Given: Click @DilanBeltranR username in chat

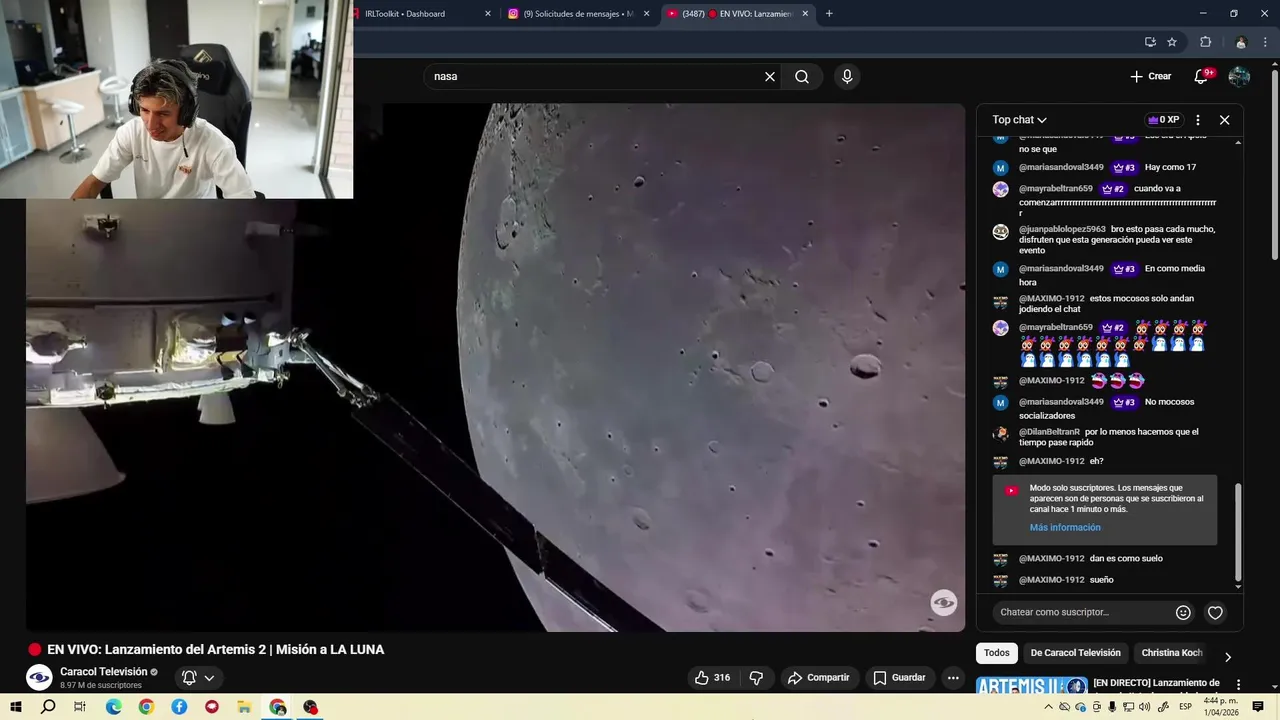Looking at the screenshot, I should pos(1049,432).
